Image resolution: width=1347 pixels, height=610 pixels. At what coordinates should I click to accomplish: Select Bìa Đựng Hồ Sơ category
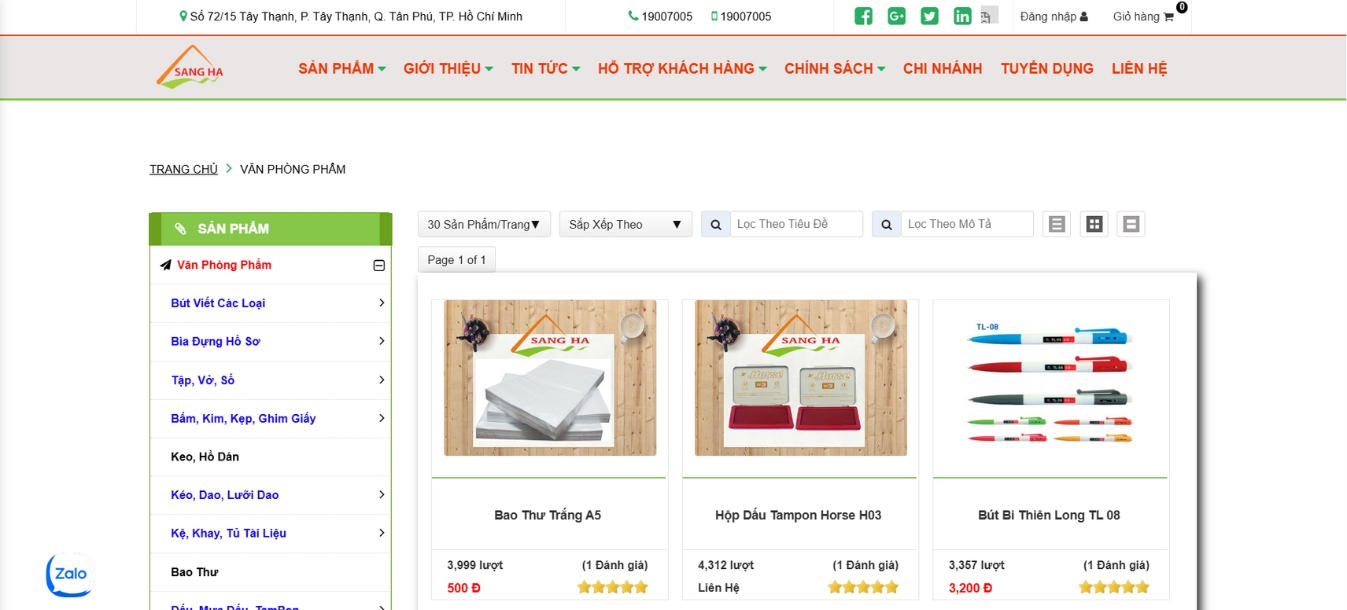click(x=215, y=341)
